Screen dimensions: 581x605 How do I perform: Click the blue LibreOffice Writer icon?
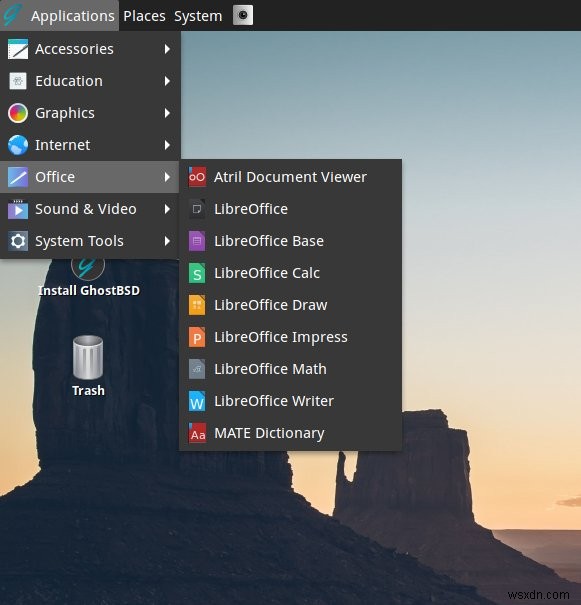[x=197, y=401]
